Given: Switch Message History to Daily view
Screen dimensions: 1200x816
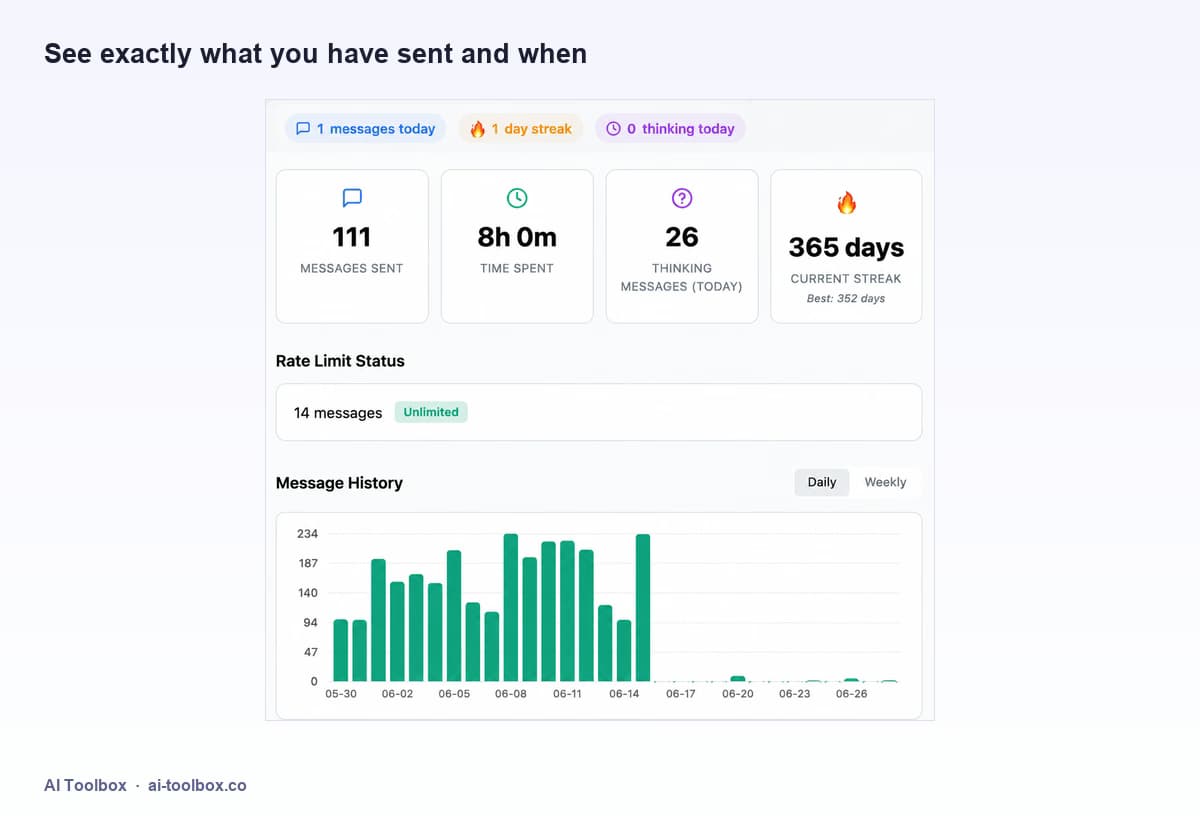Looking at the screenshot, I should [x=822, y=482].
